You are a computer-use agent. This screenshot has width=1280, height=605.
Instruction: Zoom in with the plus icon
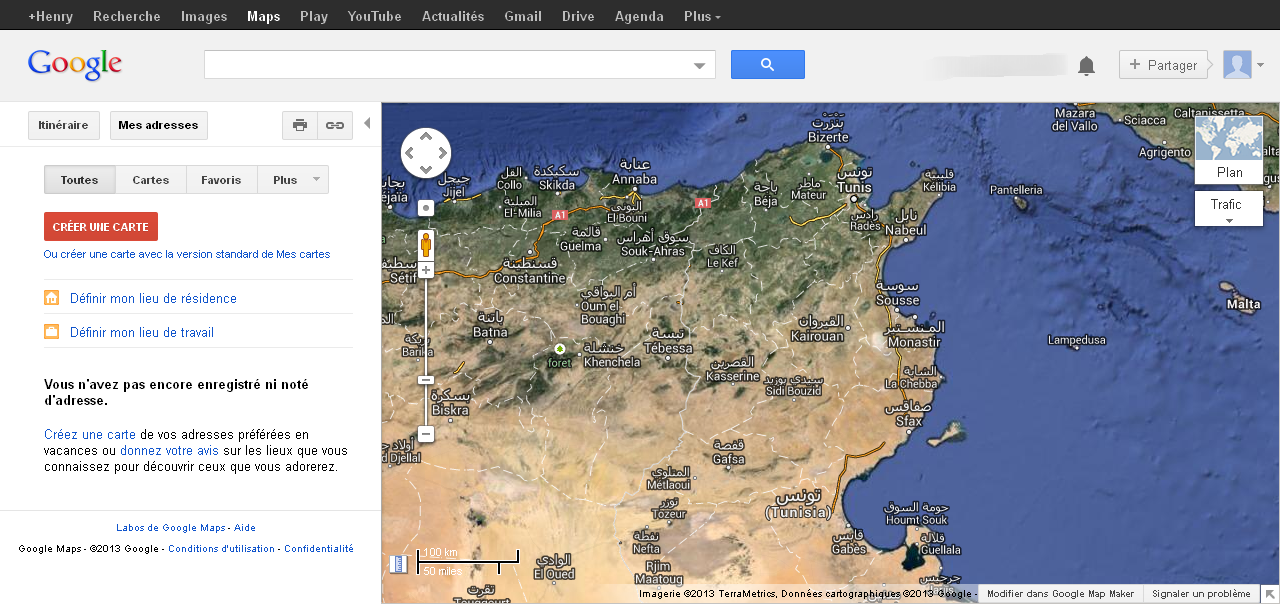coord(425,269)
